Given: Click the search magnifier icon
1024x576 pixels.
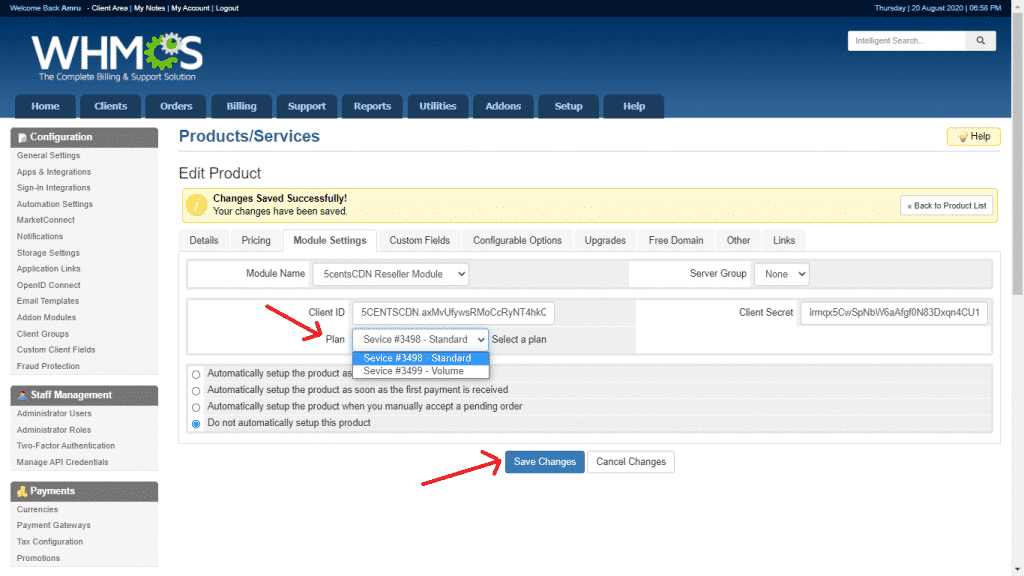Looking at the screenshot, I should click(980, 40).
